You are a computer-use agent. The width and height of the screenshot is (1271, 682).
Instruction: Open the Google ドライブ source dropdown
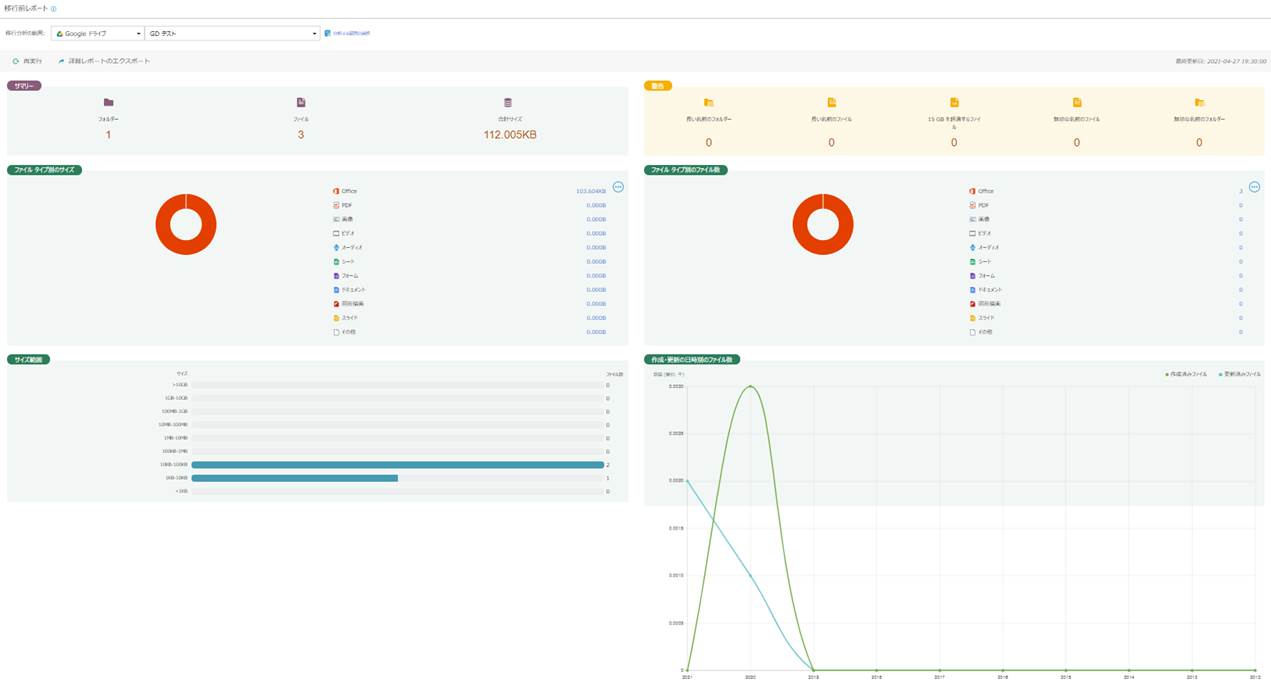coord(98,33)
